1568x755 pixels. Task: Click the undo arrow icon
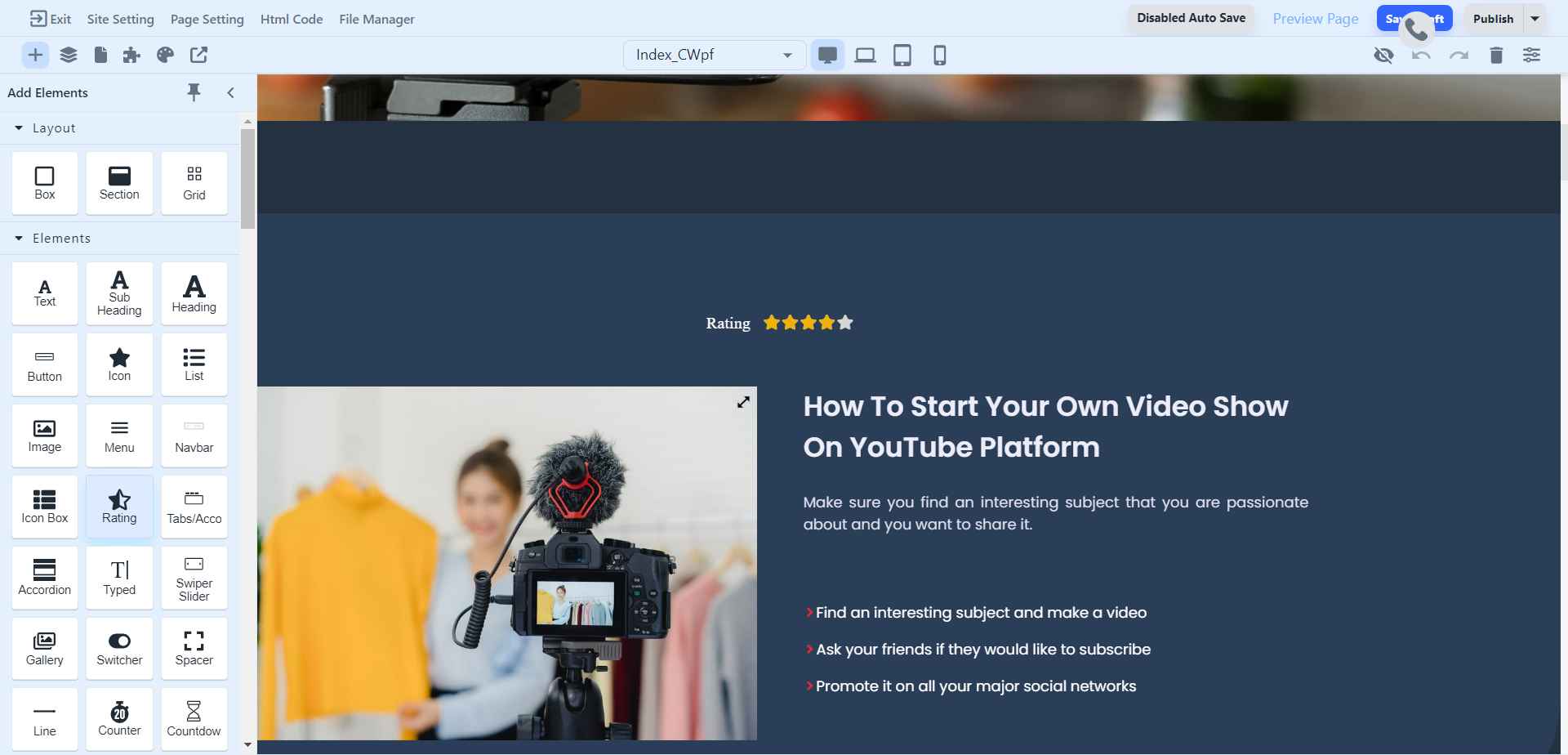click(1421, 55)
